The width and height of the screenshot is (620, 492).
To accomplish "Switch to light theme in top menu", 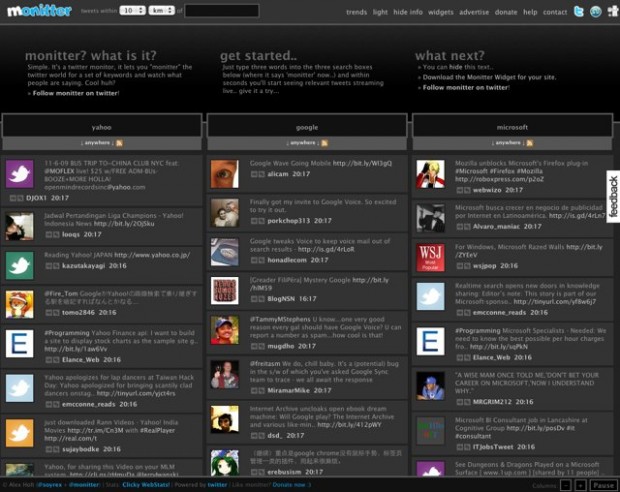I will point(380,12).
